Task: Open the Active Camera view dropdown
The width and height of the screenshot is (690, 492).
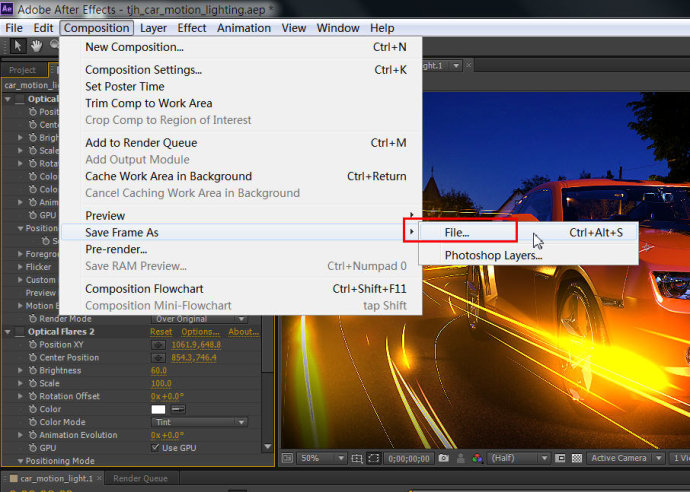Action: point(626,459)
